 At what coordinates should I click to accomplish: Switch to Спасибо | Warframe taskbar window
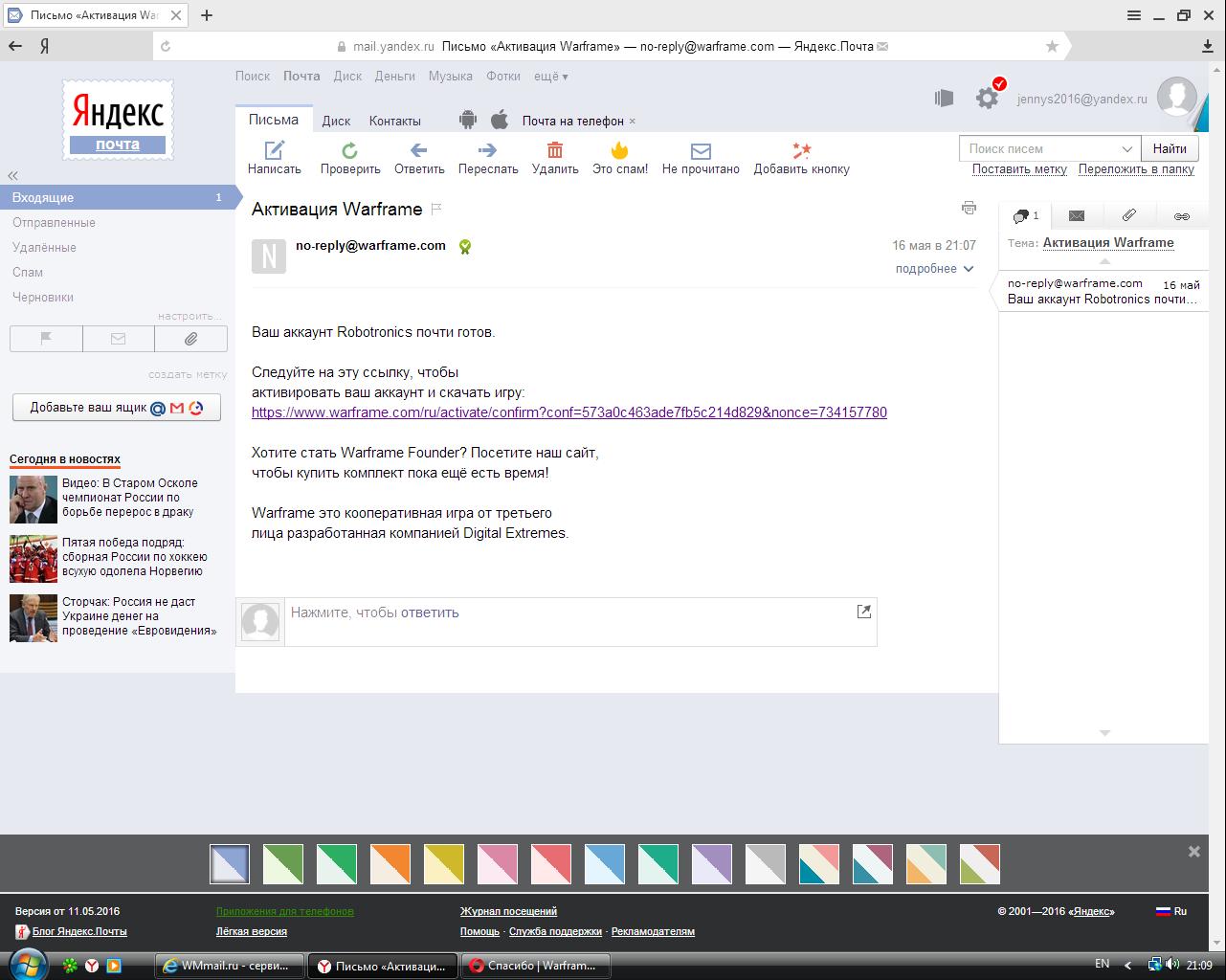[536, 966]
